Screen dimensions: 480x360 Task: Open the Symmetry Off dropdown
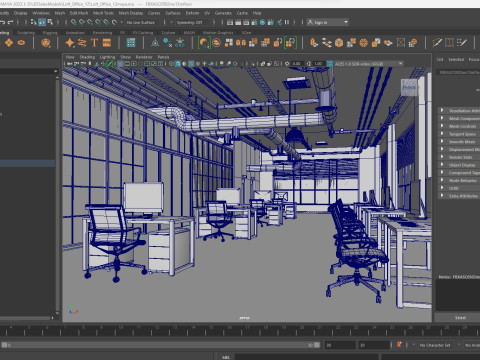[190, 22]
